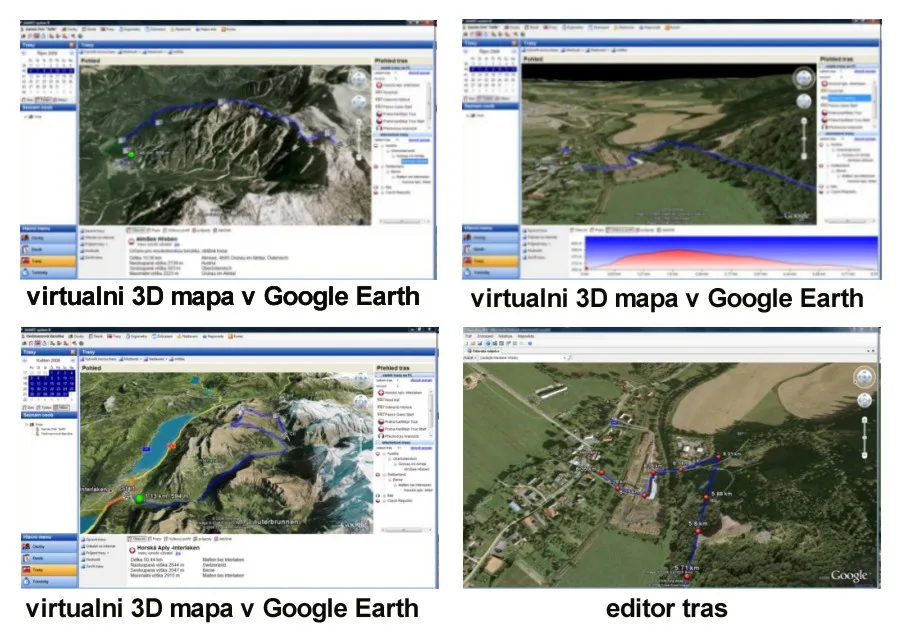Select the 5.71 km red waypoint marker

[x=687, y=574]
